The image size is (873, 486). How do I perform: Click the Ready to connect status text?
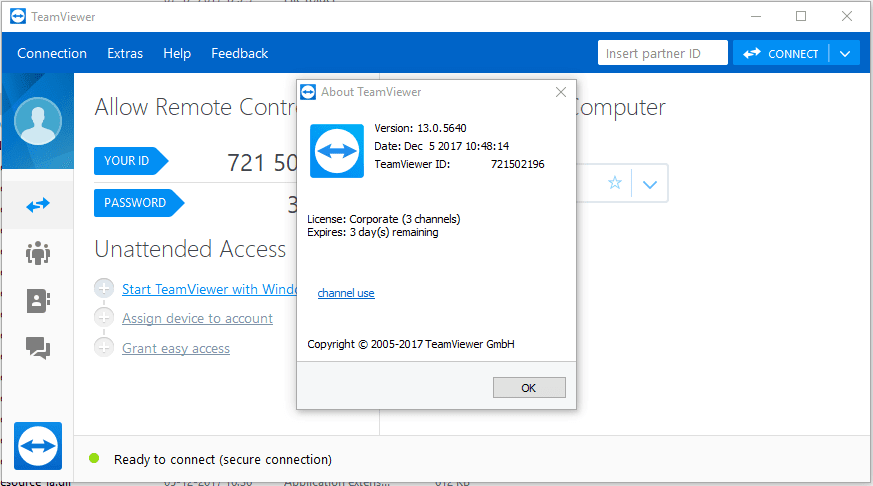click(x=223, y=460)
